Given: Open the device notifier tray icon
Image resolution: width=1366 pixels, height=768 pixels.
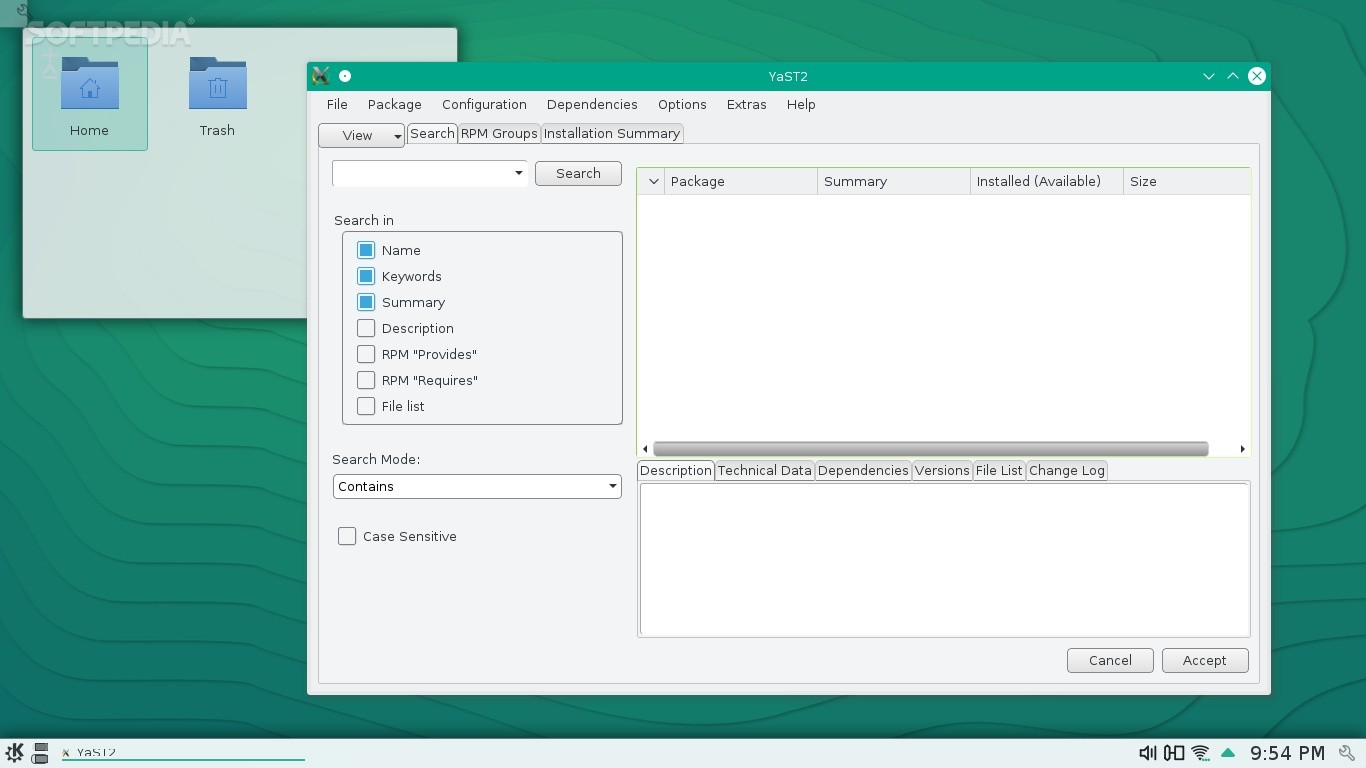Looking at the screenshot, I should click(x=1174, y=753).
